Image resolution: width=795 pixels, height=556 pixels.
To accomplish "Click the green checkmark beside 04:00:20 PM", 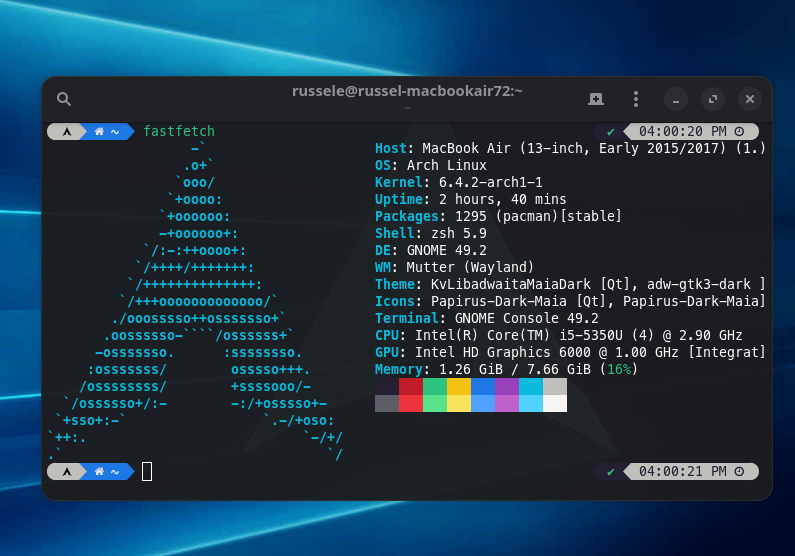I will pyautogui.click(x=610, y=132).
